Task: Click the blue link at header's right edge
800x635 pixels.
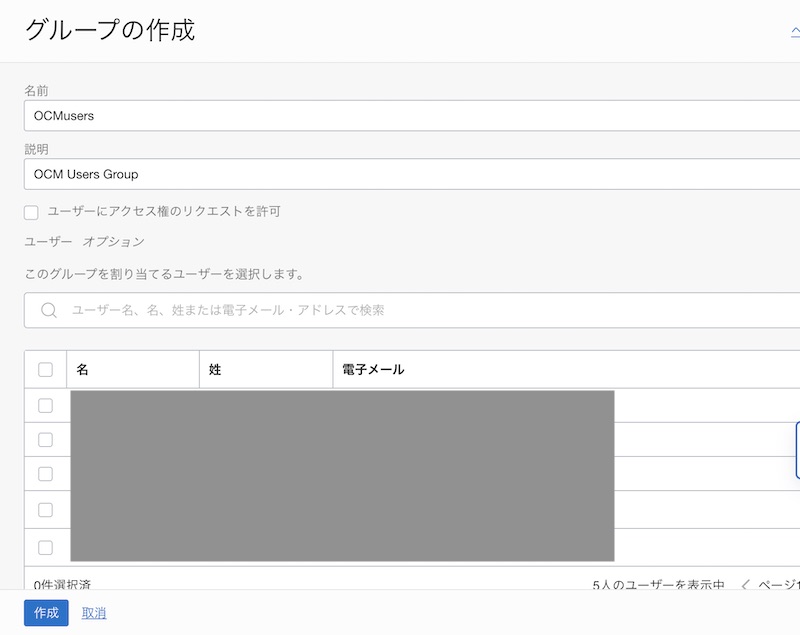Action: pos(794,30)
